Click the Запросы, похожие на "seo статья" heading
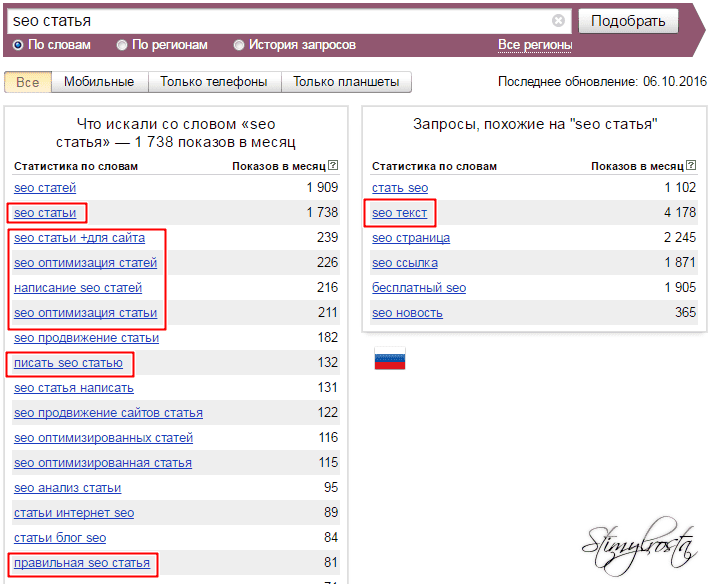The image size is (710, 584). click(x=535, y=124)
